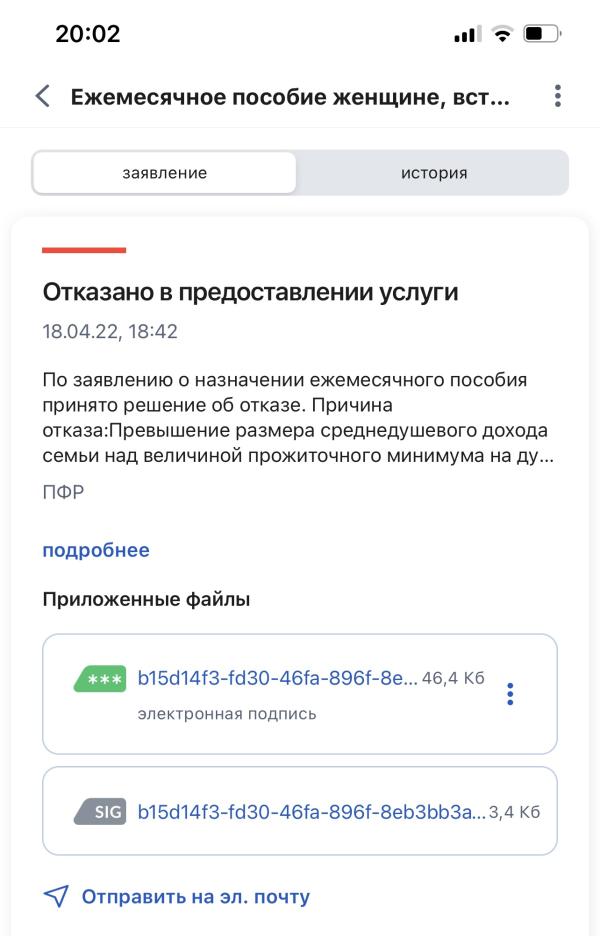The height and width of the screenshot is (936, 600).
Task: Tap the green *** file type badge
Action: click(x=100, y=679)
